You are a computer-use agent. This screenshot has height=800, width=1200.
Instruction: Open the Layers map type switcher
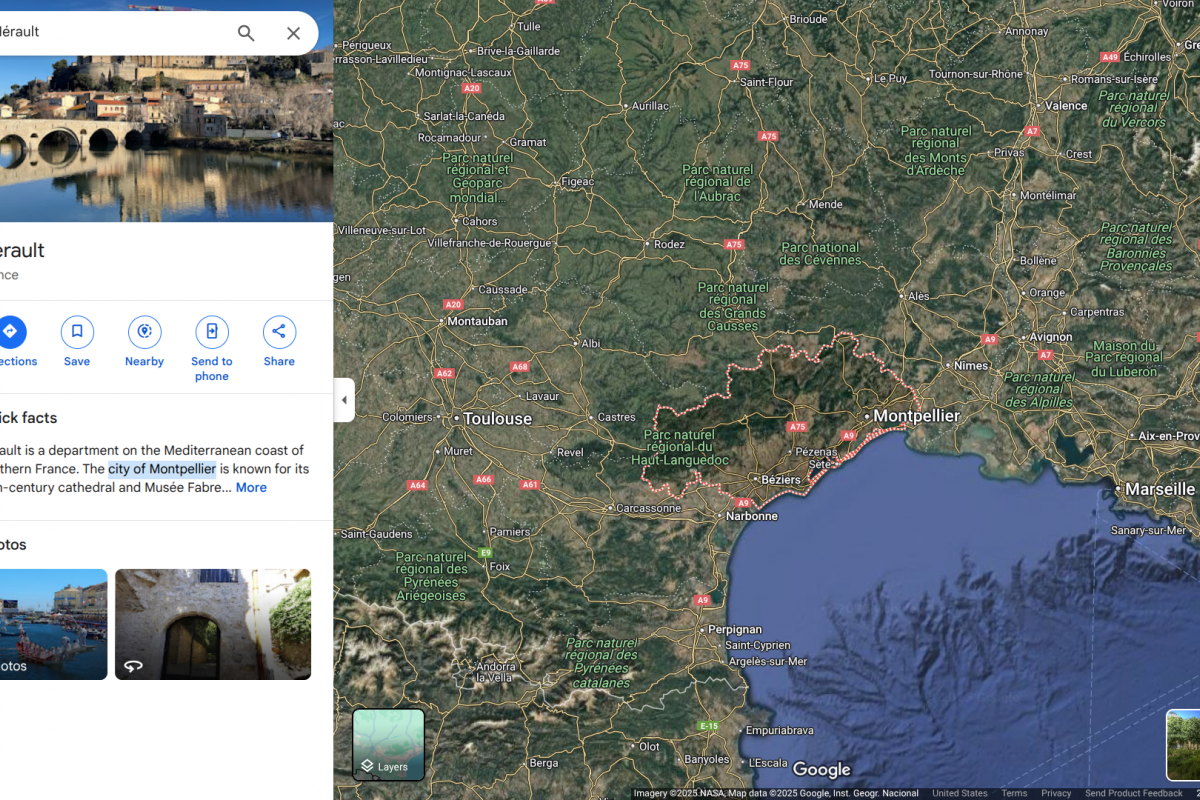point(388,745)
